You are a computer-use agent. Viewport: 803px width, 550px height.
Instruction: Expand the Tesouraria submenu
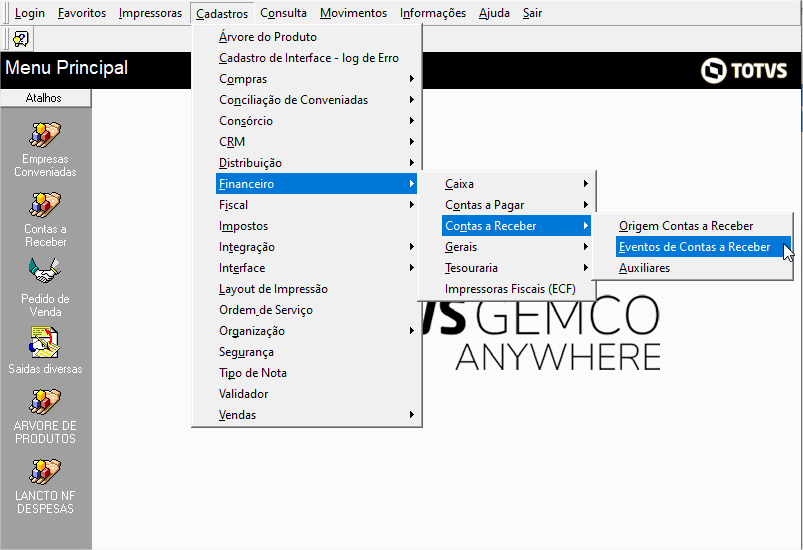pos(517,268)
